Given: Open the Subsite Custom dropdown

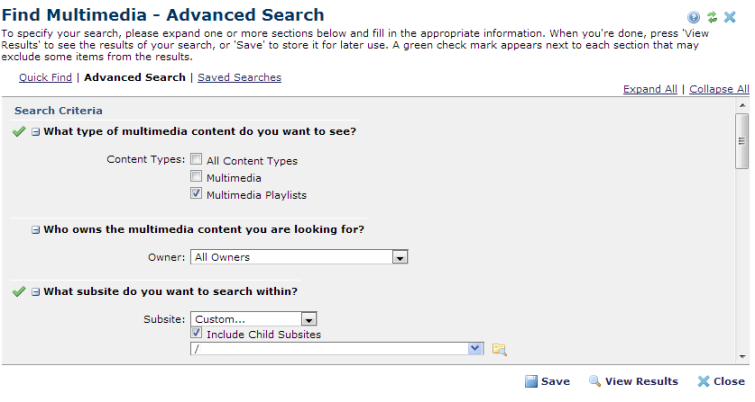Looking at the screenshot, I should pyautogui.click(x=309, y=319).
